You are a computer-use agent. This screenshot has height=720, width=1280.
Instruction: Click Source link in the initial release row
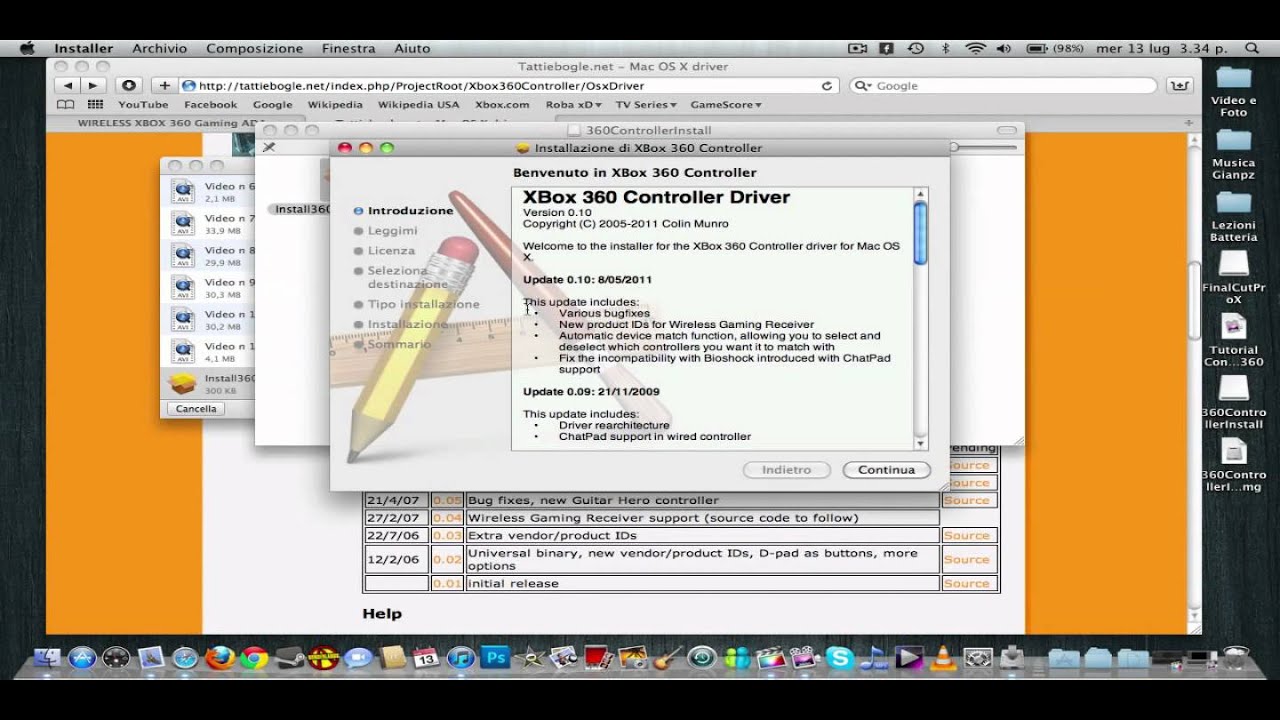tap(966, 583)
